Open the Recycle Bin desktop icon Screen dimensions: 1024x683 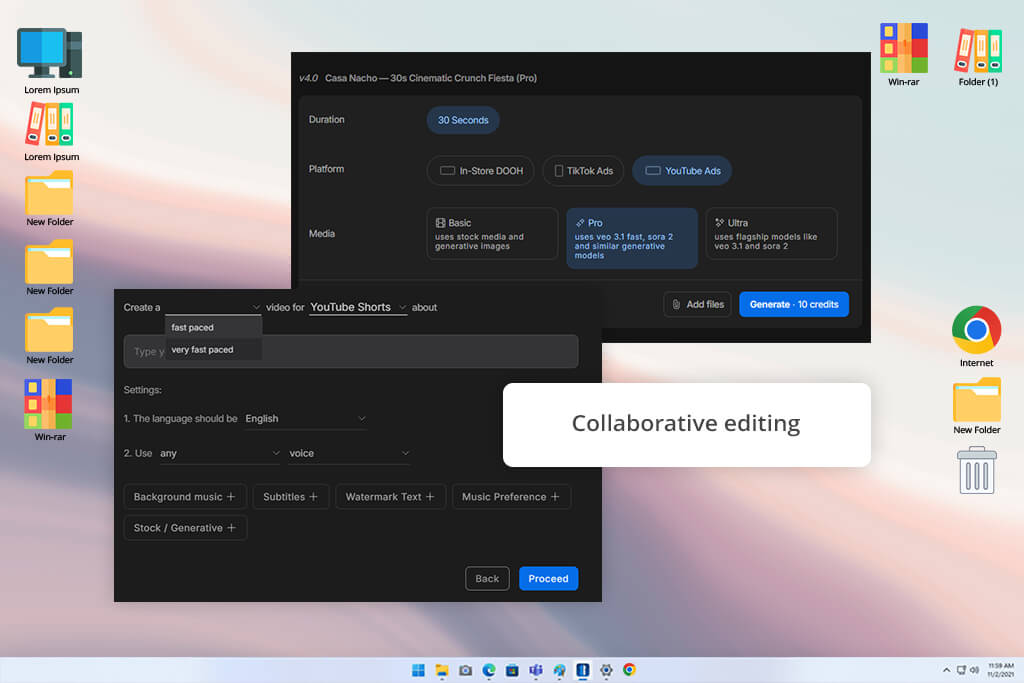pos(976,470)
